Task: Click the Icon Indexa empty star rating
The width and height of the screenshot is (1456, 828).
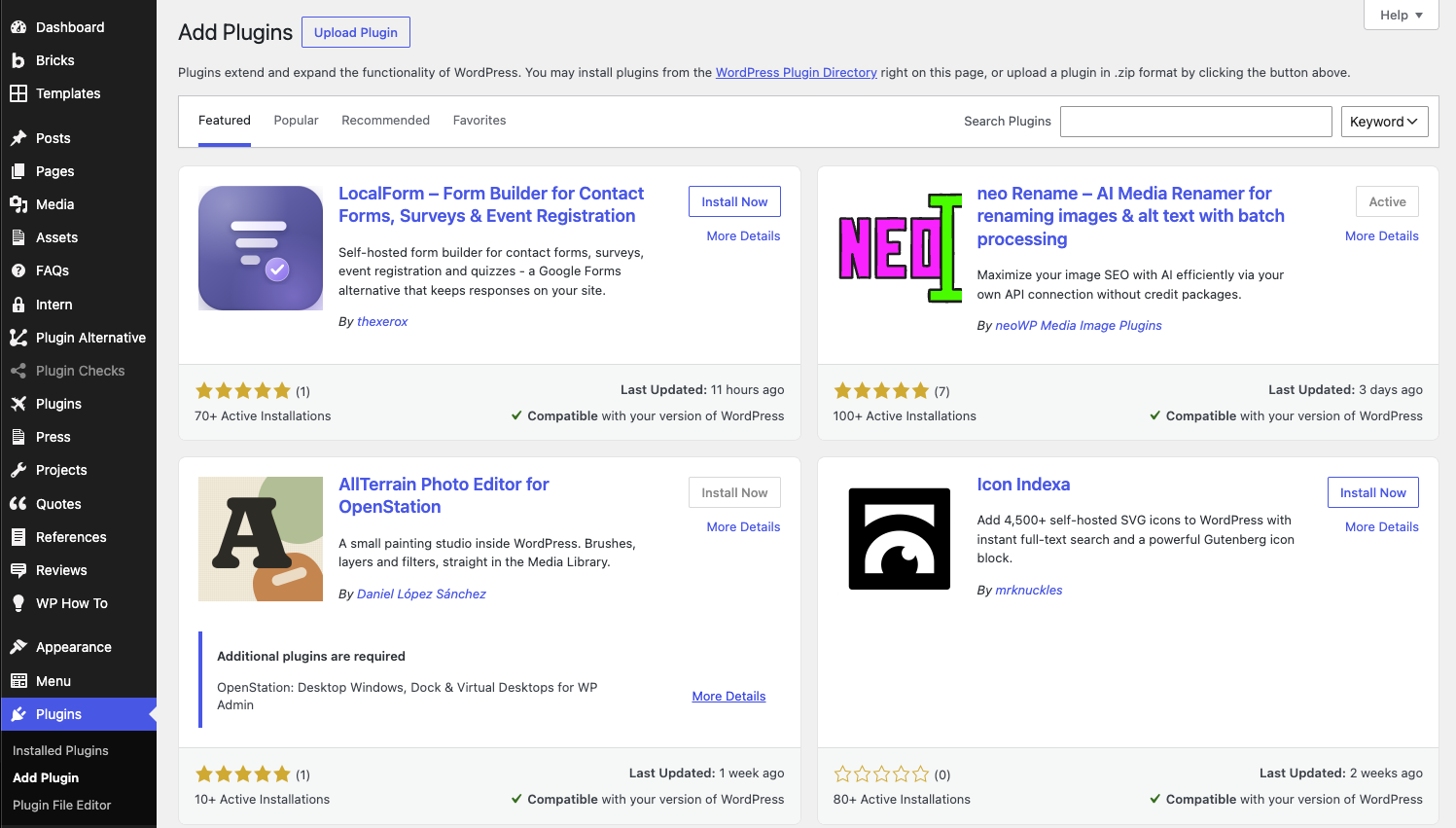Action: 882,774
